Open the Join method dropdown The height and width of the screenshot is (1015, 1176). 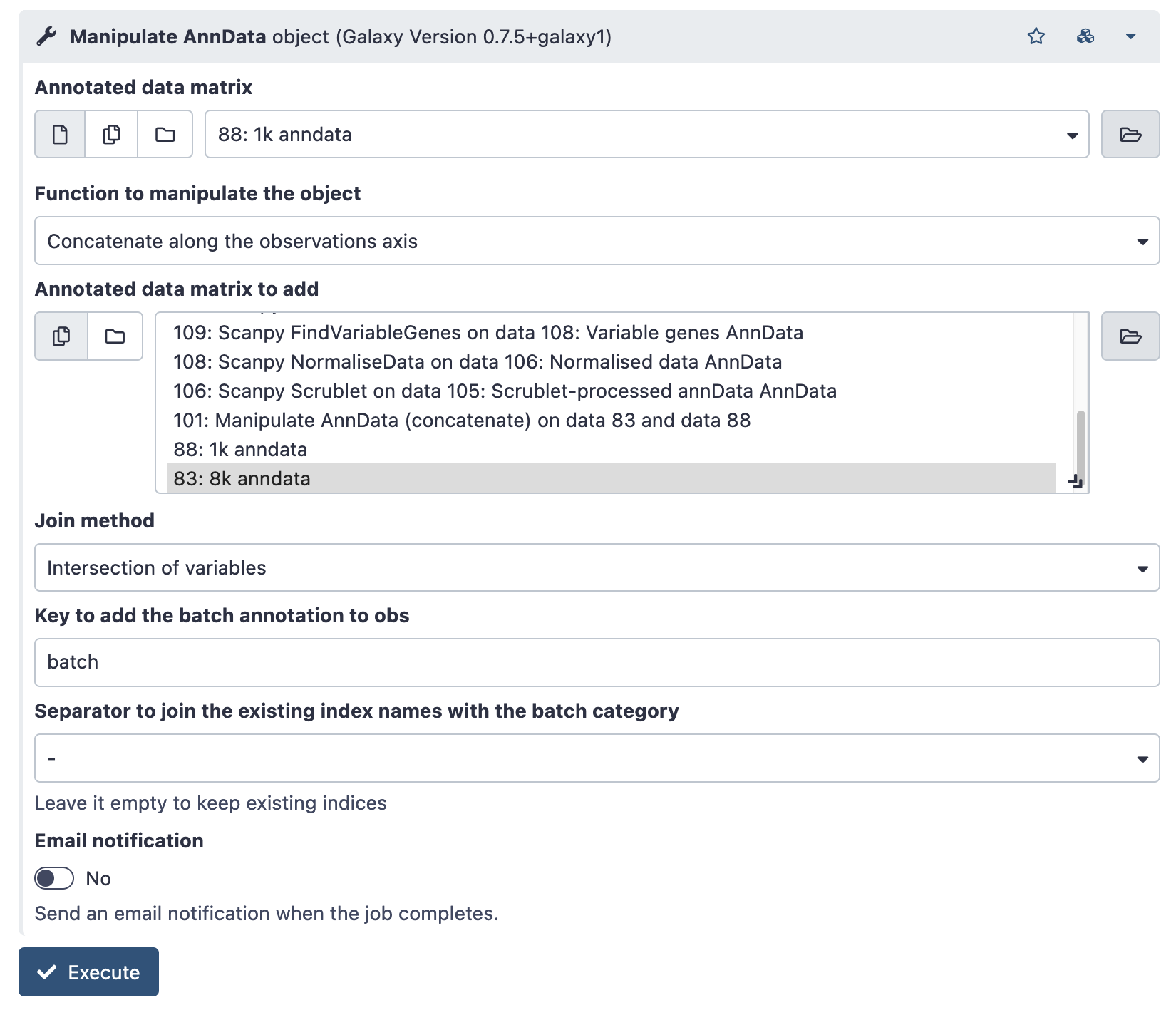(x=597, y=567)
